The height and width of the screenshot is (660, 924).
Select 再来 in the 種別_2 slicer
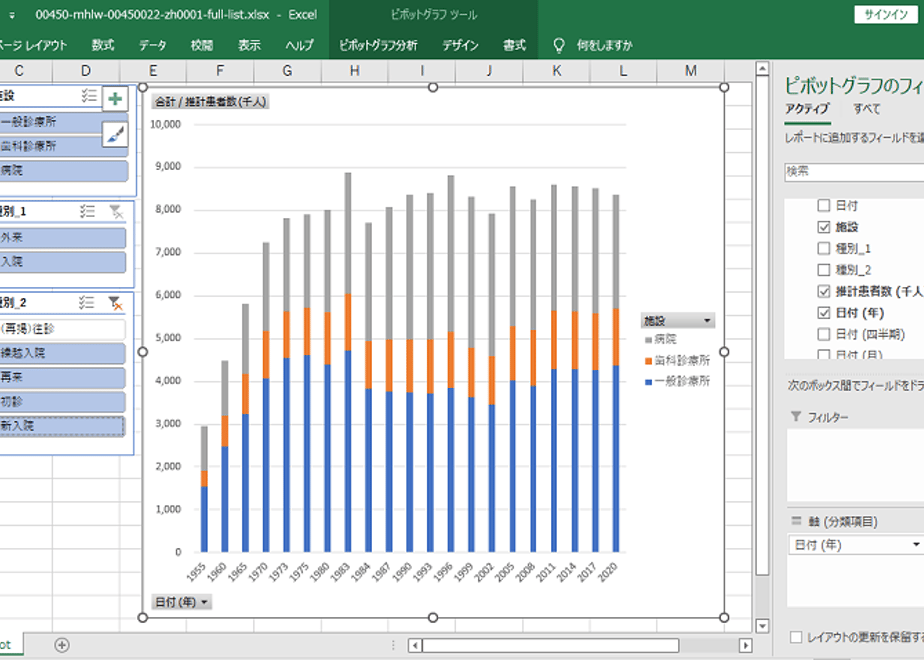pyautogui.click(x=62, y=377)
